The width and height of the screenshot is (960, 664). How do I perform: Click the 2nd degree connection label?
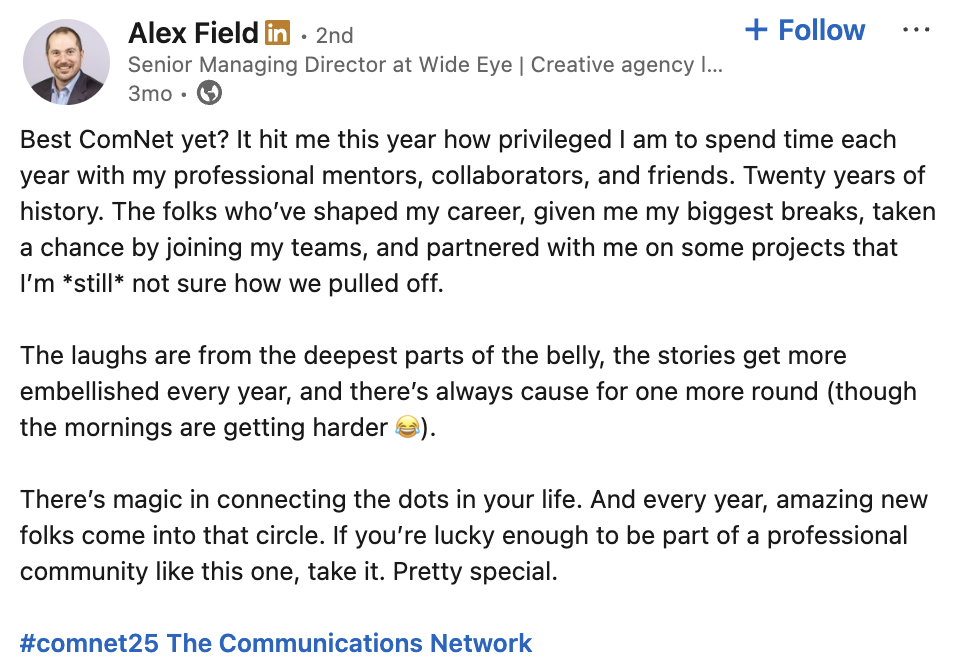(x=334, y=35)
